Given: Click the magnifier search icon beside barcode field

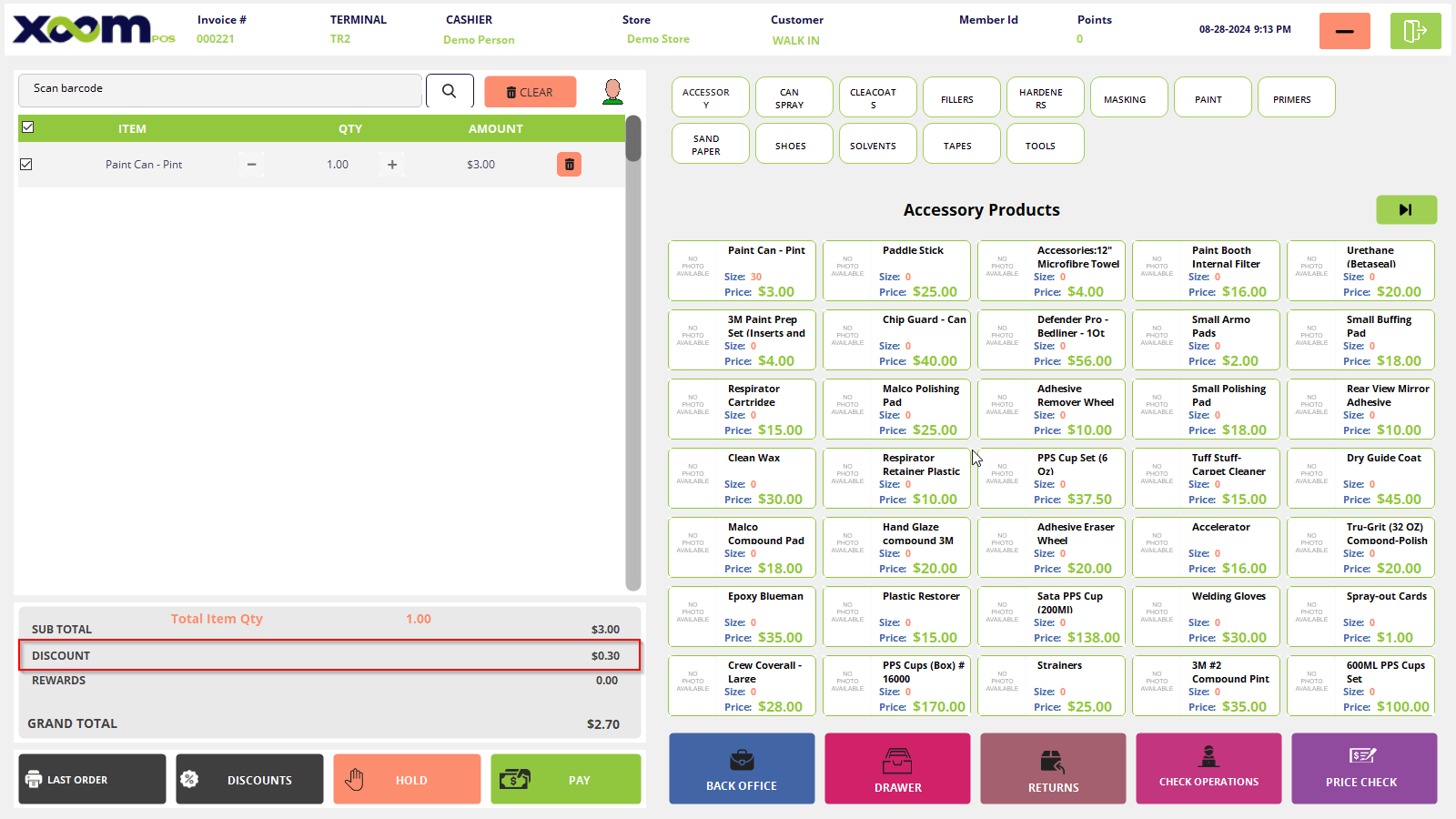Looking at the screenshot, I should (450, 91).
